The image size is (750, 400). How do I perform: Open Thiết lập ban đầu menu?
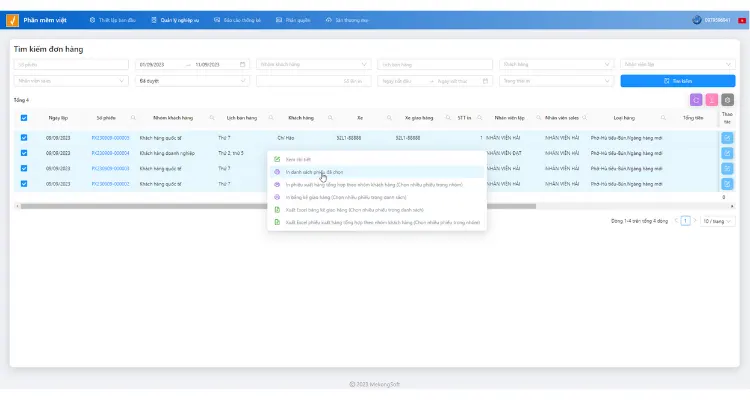click(x=113, y=20)
